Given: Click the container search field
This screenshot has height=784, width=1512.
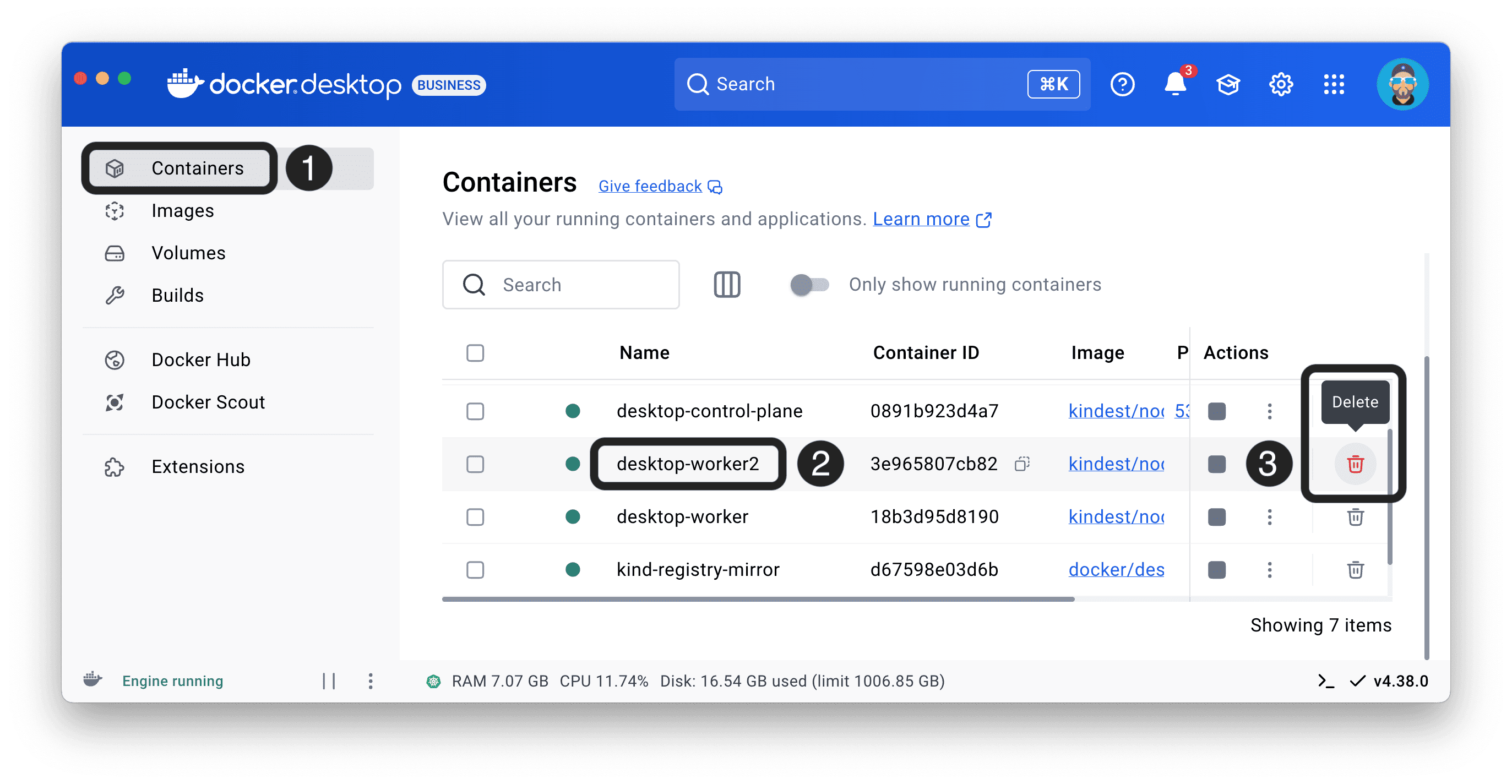Looking at the screenshot, I should [561, 285].
